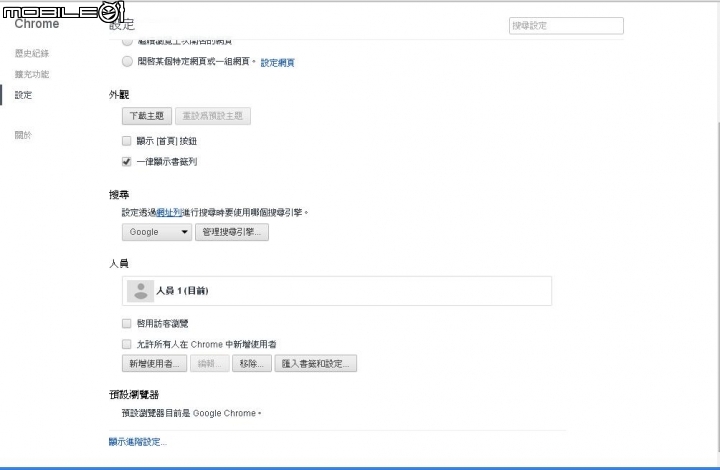Enable 顯示 [首頁] 按鈕 checkbox
Screen dimensions: 720x470
tap(127, 141)
